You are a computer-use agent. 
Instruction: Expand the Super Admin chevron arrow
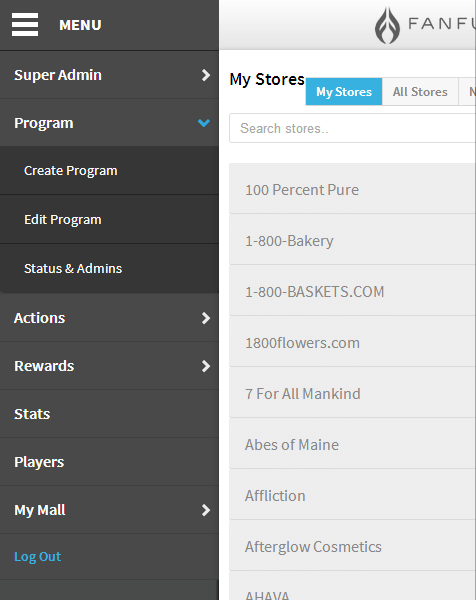(x=206, y=75)
